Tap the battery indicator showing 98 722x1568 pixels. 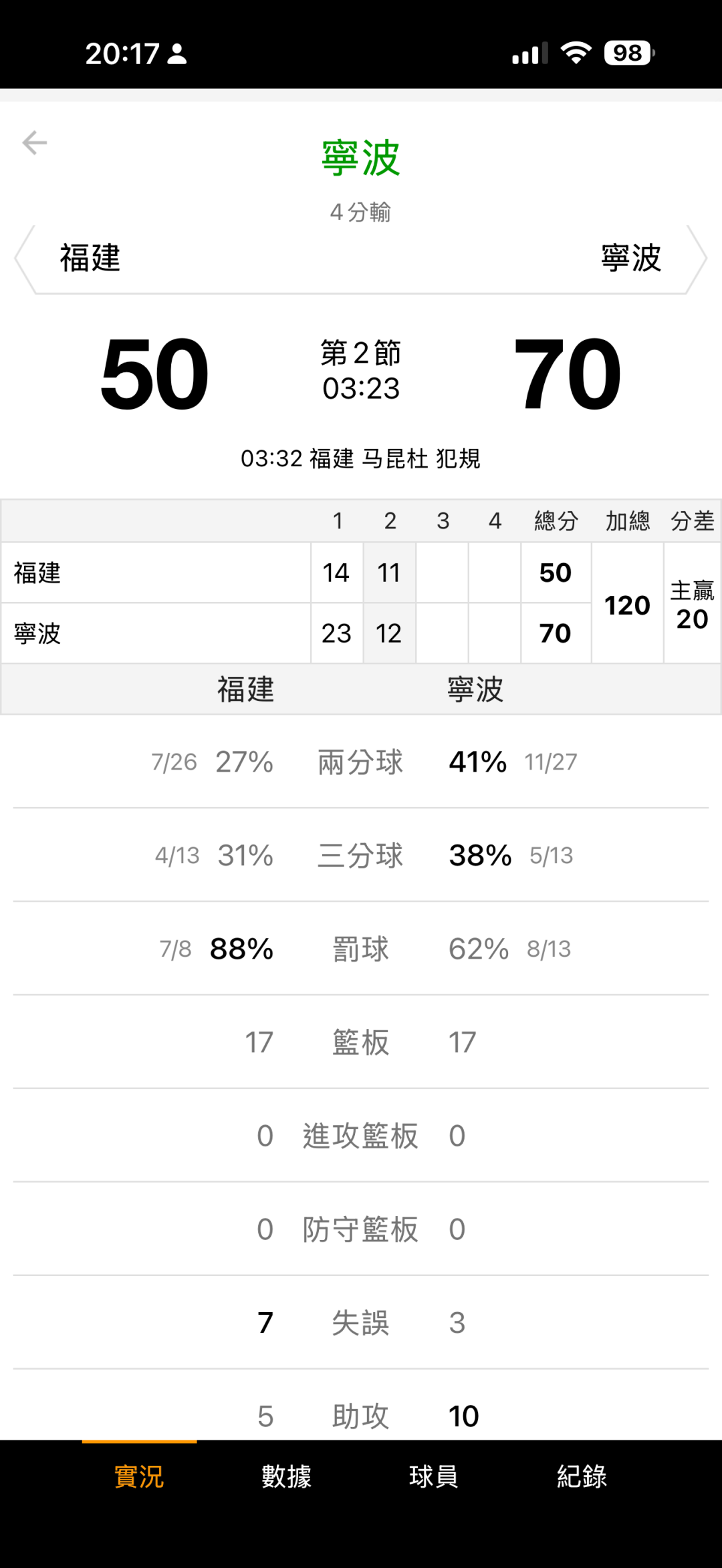(x=629, y=53)
